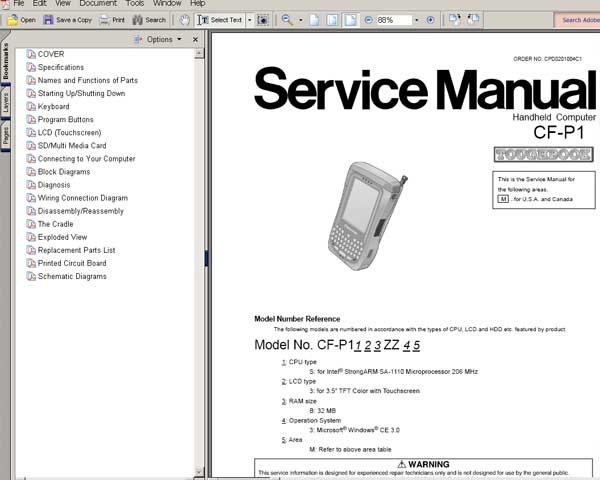The width and height of the screenshot is (600, 480).
Task: Click bookmarks pane scroll down arrow
Action: [x=199, y=472]
